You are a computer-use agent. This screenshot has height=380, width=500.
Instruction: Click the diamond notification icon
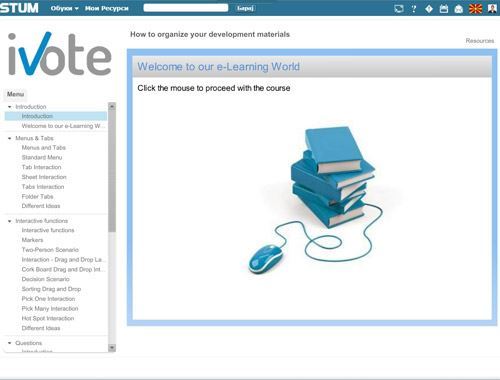[429, 9]
